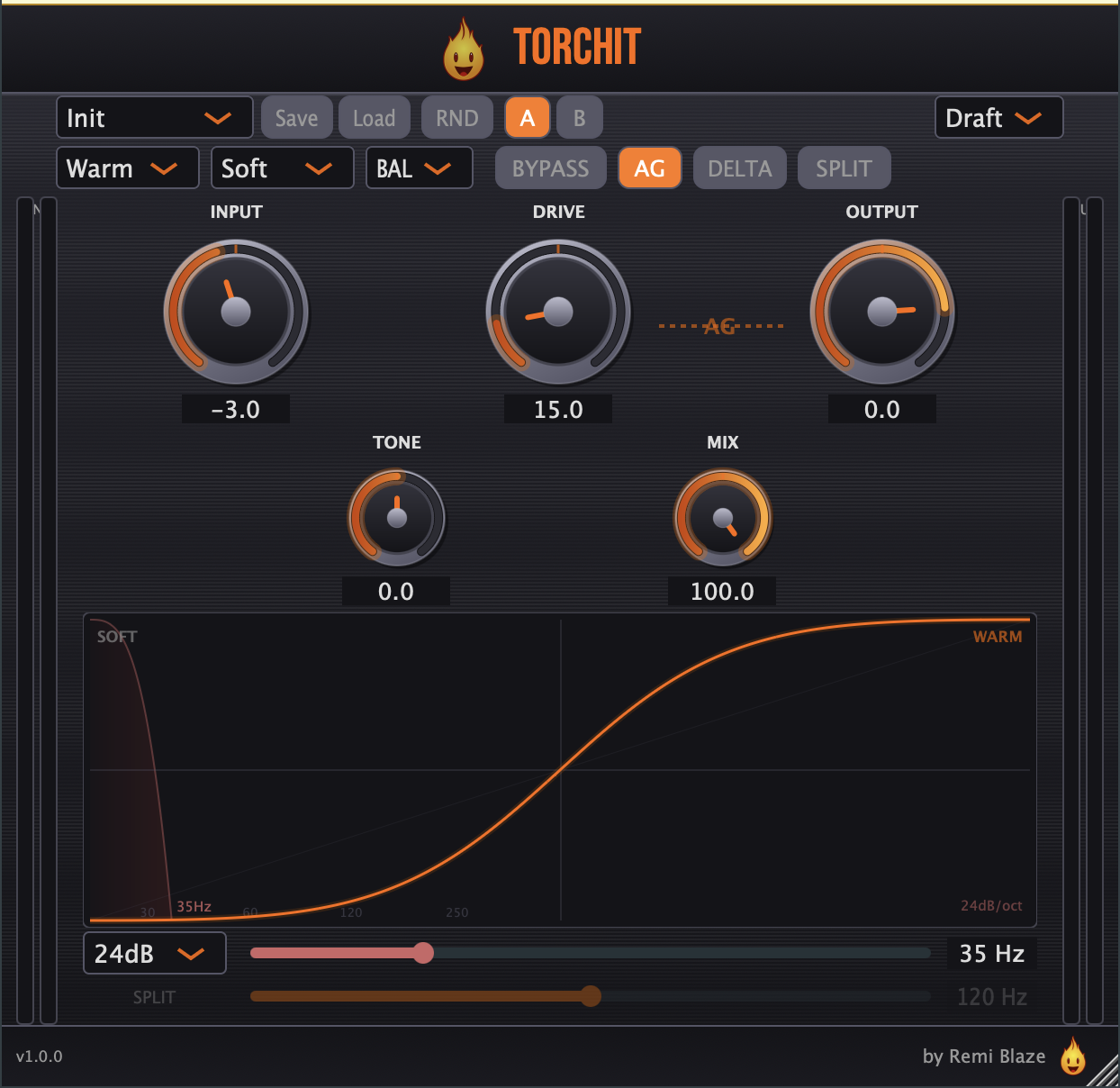The height and width of the screenshot is (1088, 1120).
Task: Click the Save preset button
Action: [297, 118]
